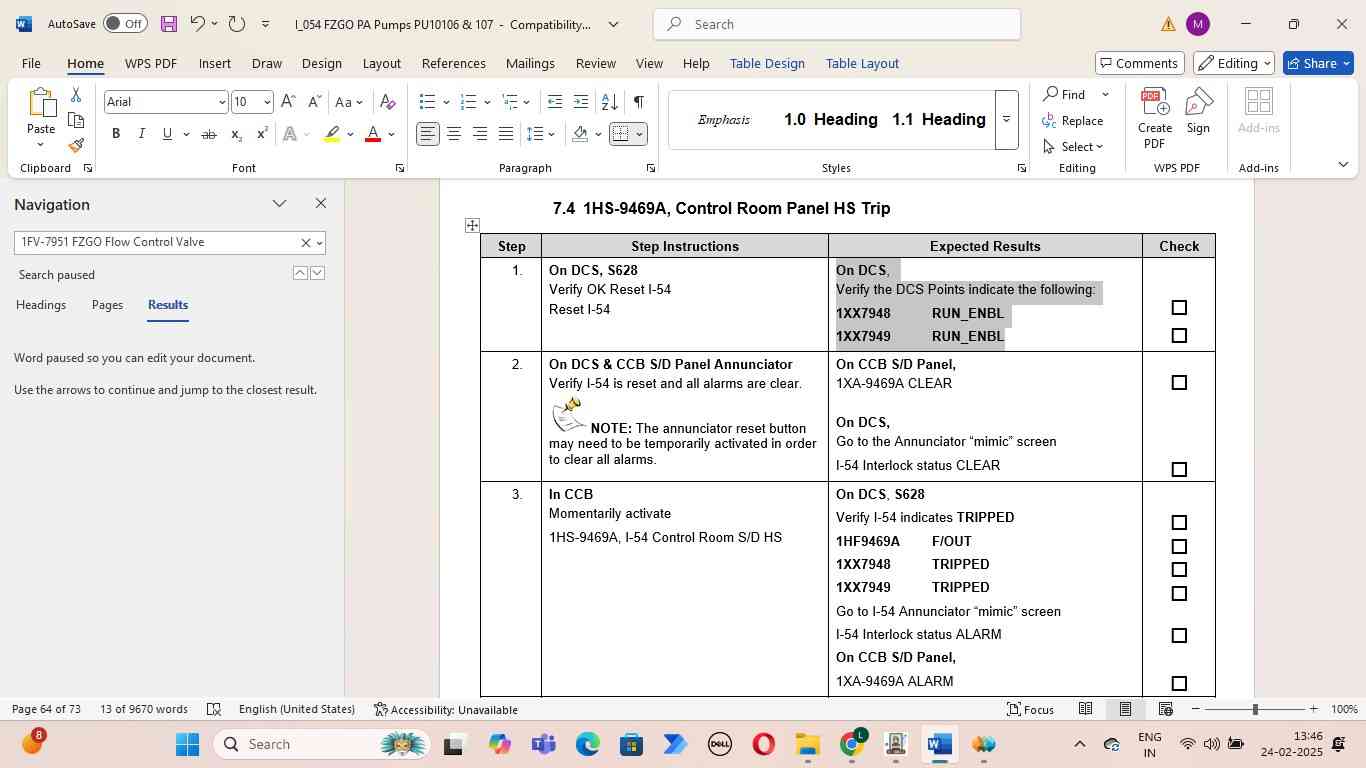Open the font name dropdown (Arial)
The width and height of the screenshot is (1366, 768).
pos(221,102)
